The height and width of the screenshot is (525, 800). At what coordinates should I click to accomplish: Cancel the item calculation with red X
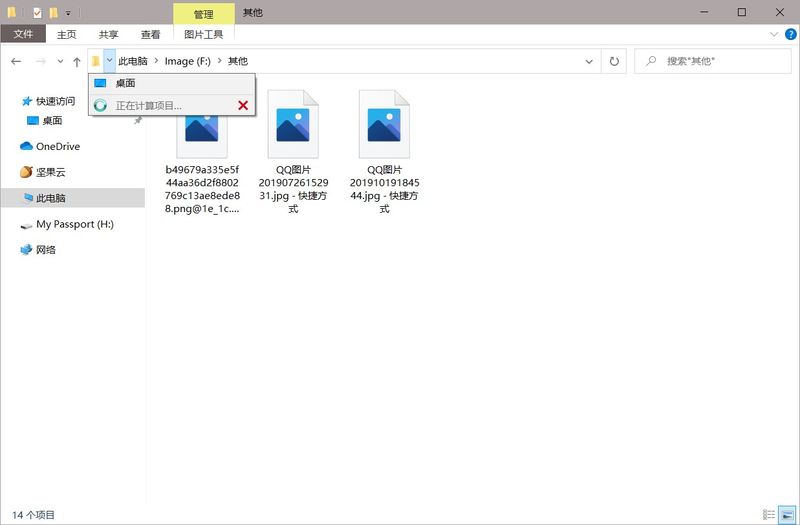(243, 105)
